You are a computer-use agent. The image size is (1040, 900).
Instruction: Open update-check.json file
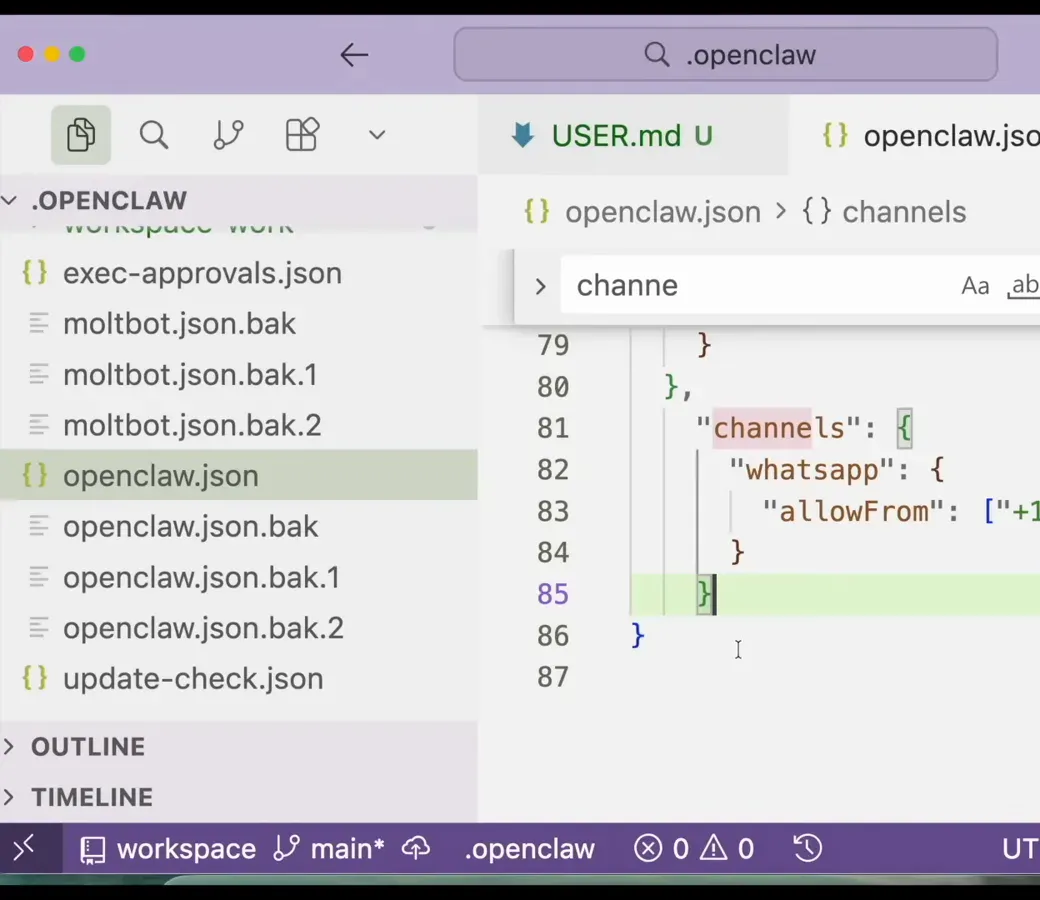coord(239,678)
